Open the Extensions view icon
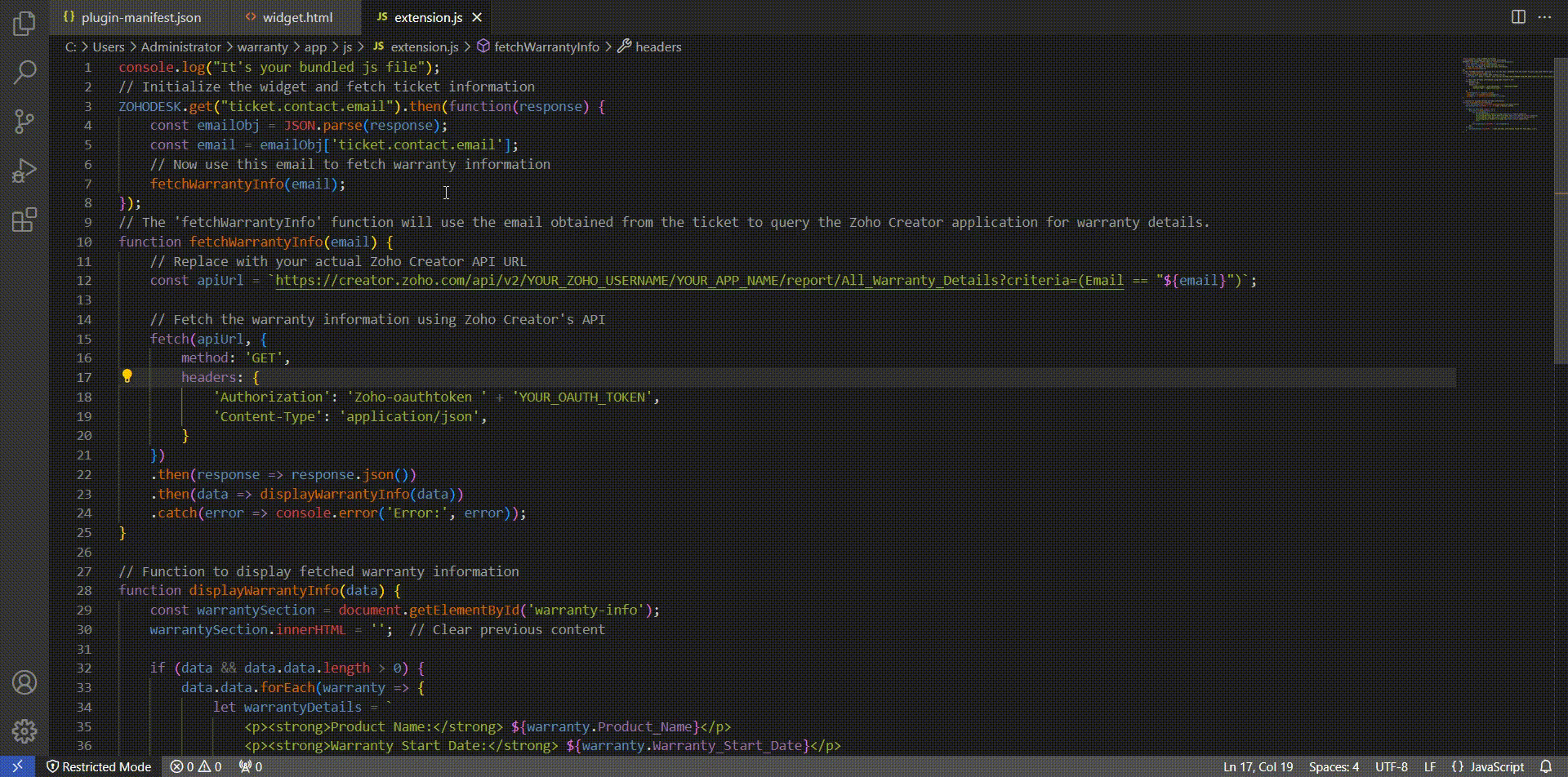 click(24, 220)
